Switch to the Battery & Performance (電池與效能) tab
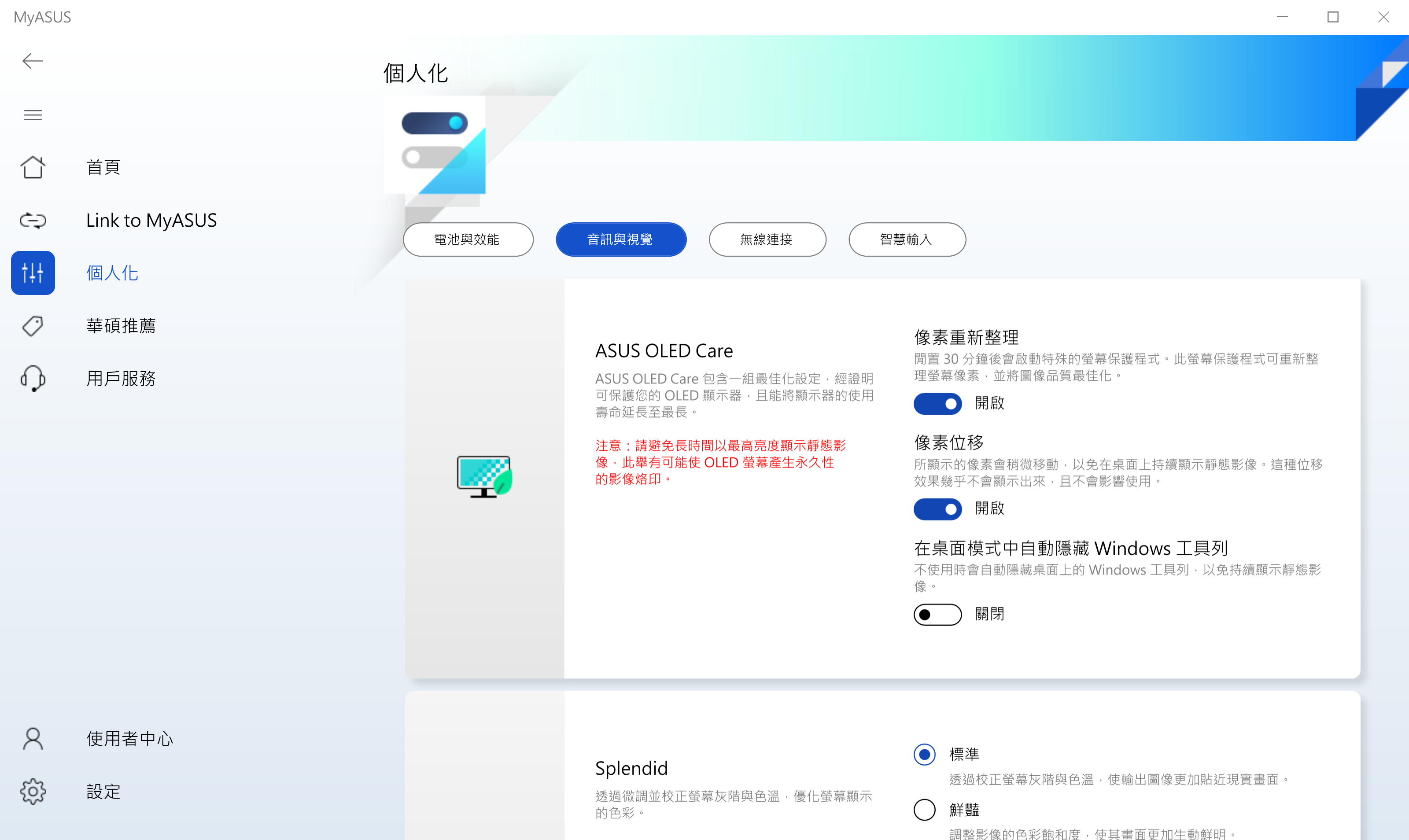The width and height of the screenshot is (1409, 840). coord(468,239)
